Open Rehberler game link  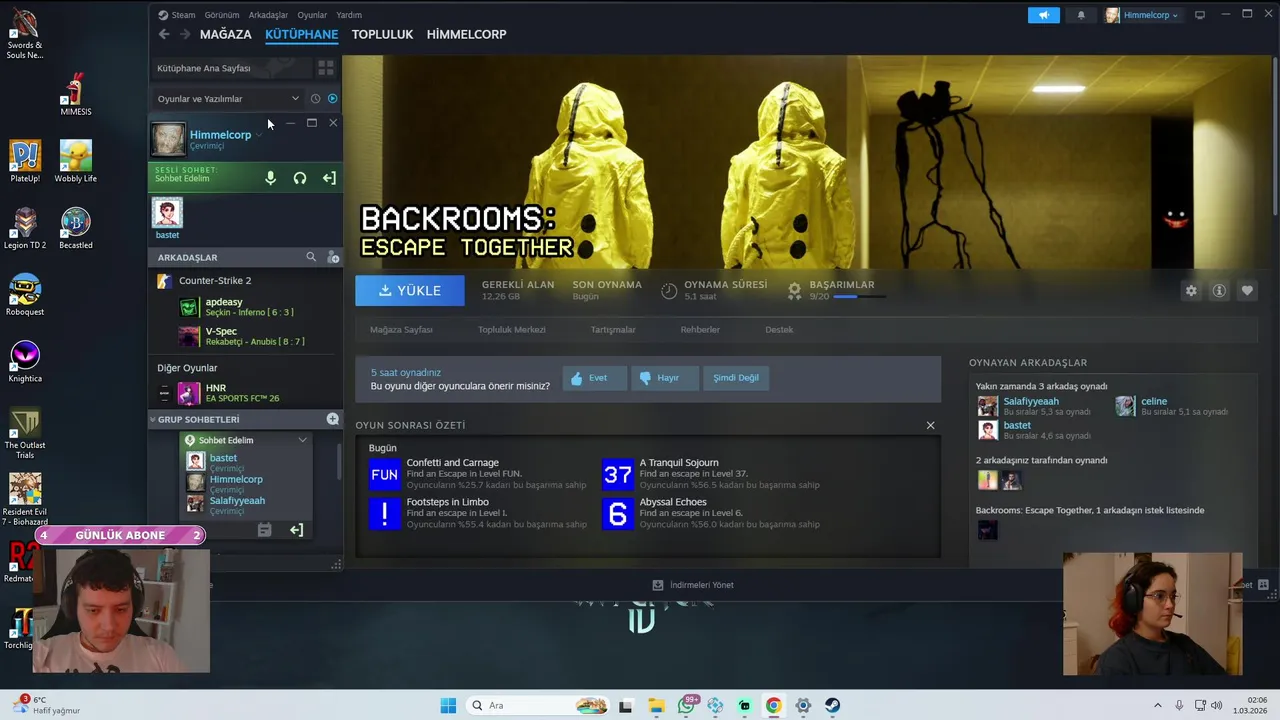700,329
